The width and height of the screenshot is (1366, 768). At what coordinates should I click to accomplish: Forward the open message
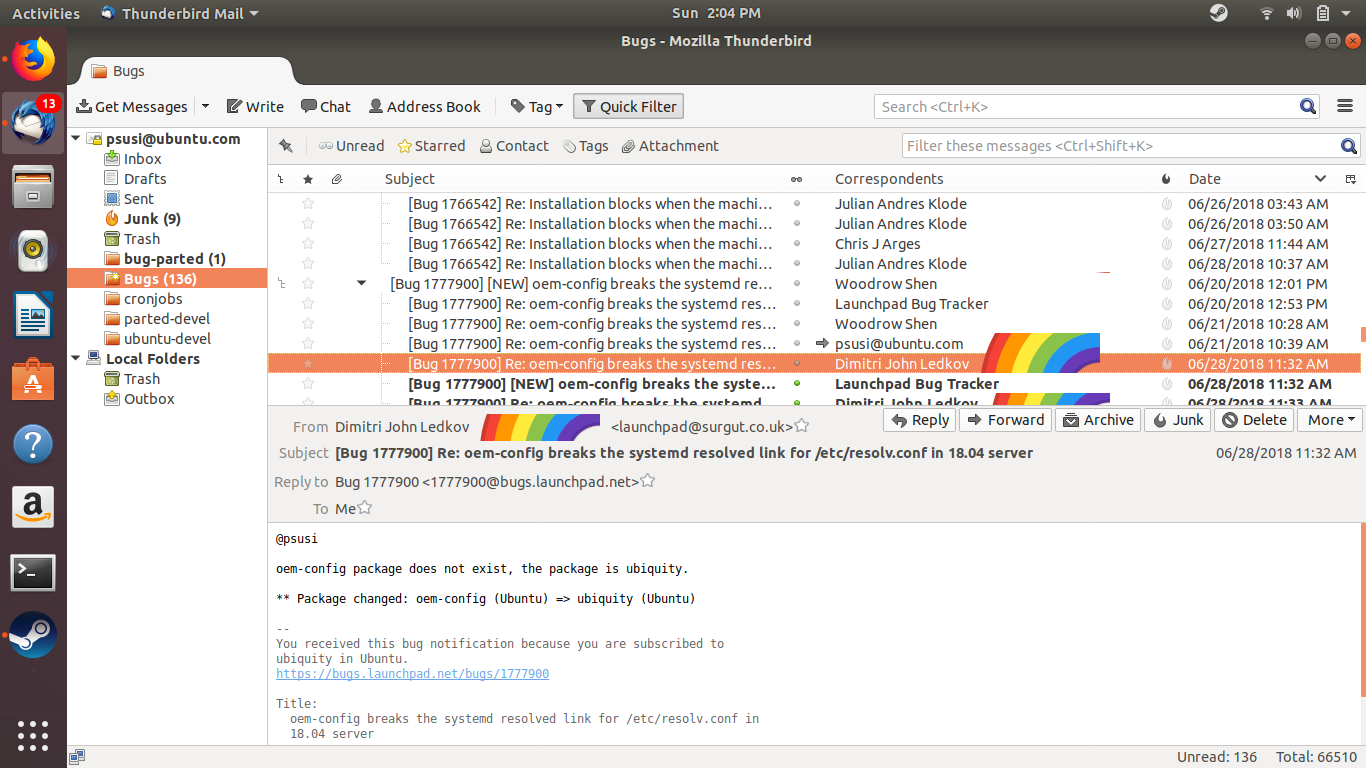pos(1006,420)
